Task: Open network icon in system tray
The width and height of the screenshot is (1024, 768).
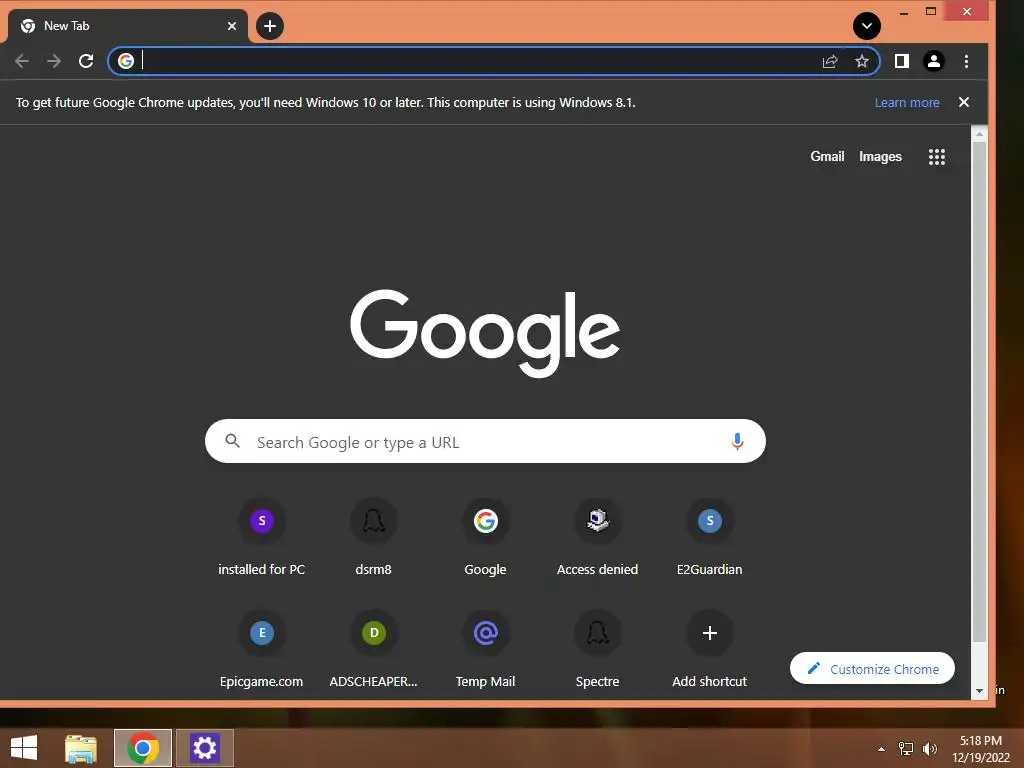Action: pos(906,749)
